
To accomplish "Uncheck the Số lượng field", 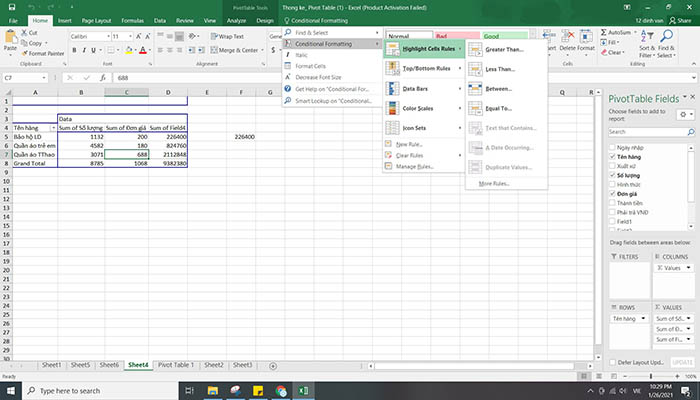I will pyautogui.click(x=612, y=175).
